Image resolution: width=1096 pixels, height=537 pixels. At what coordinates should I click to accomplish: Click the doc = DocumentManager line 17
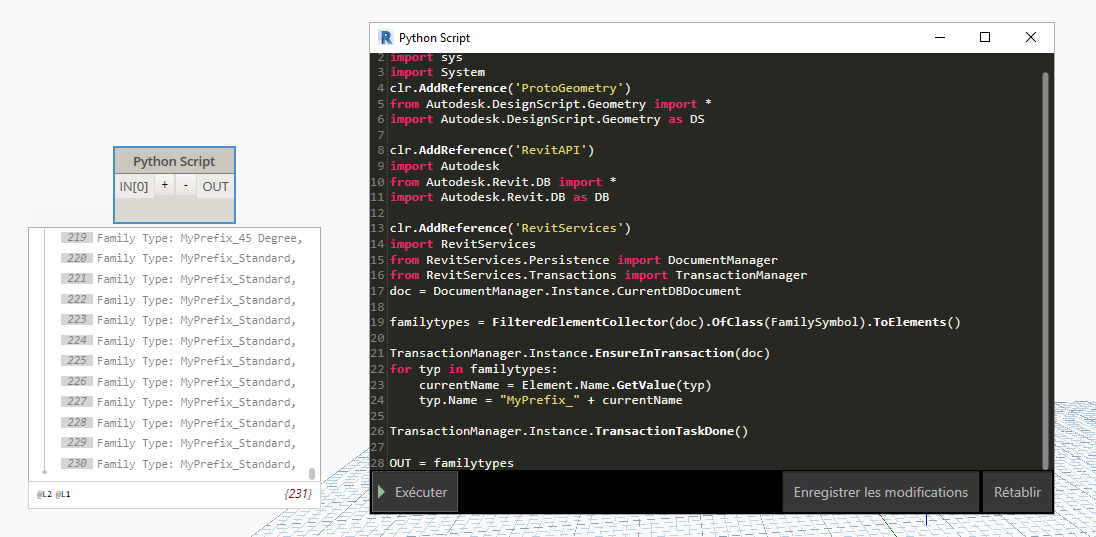pyautogui.click(x=565, y=291)
